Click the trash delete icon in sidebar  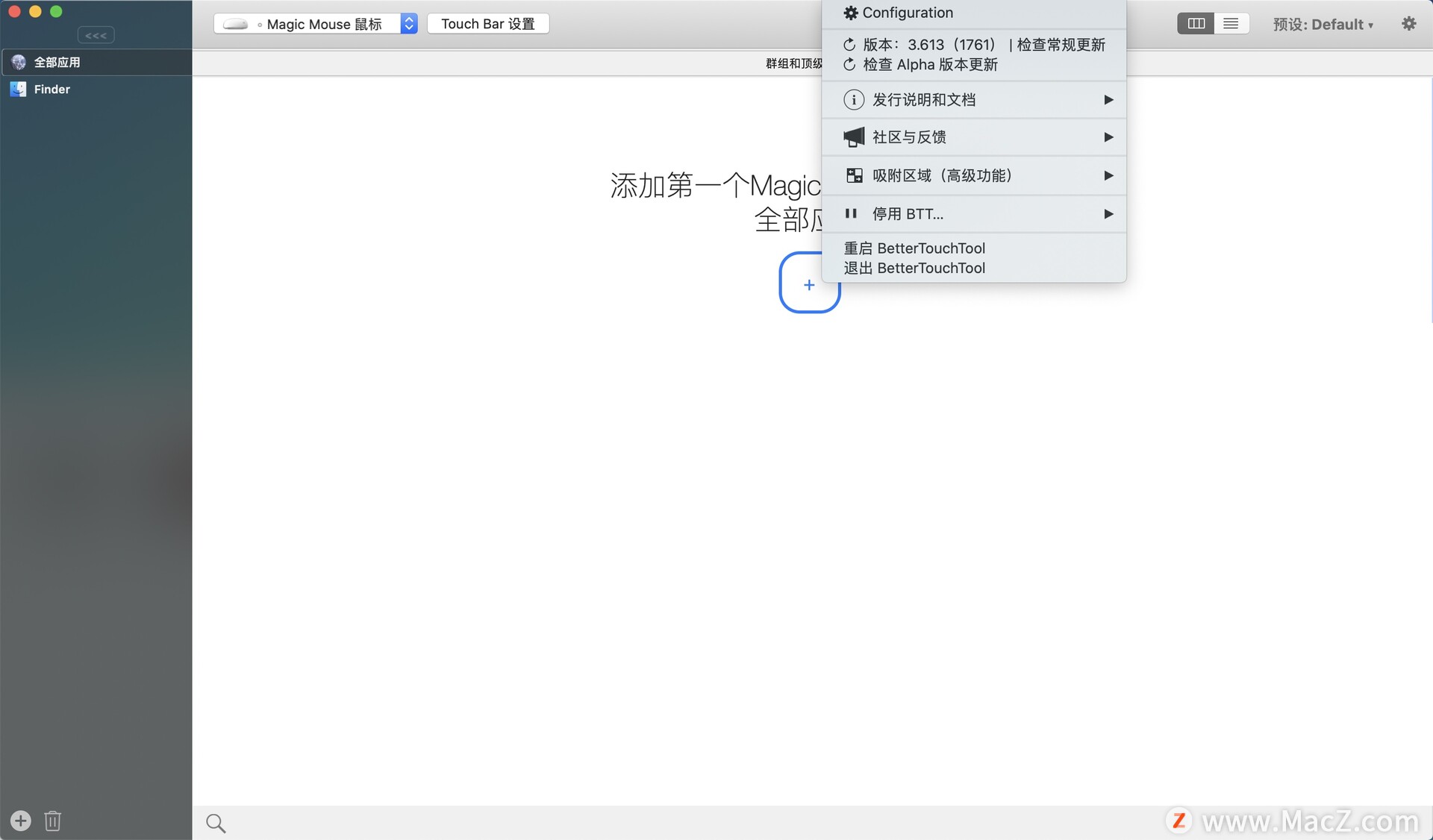[x=52, y=821]
